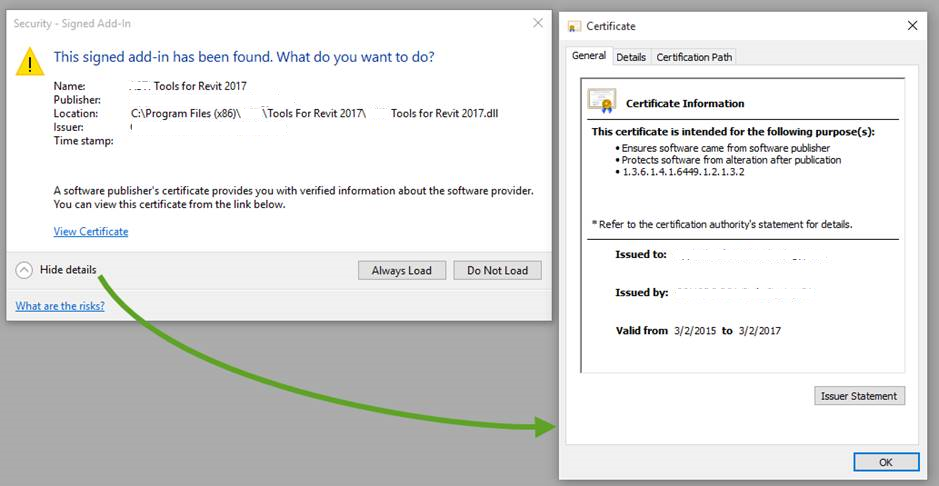The image size is (939, 486).
Task: Click the Issued by: label
Action: tap(641, 293)
